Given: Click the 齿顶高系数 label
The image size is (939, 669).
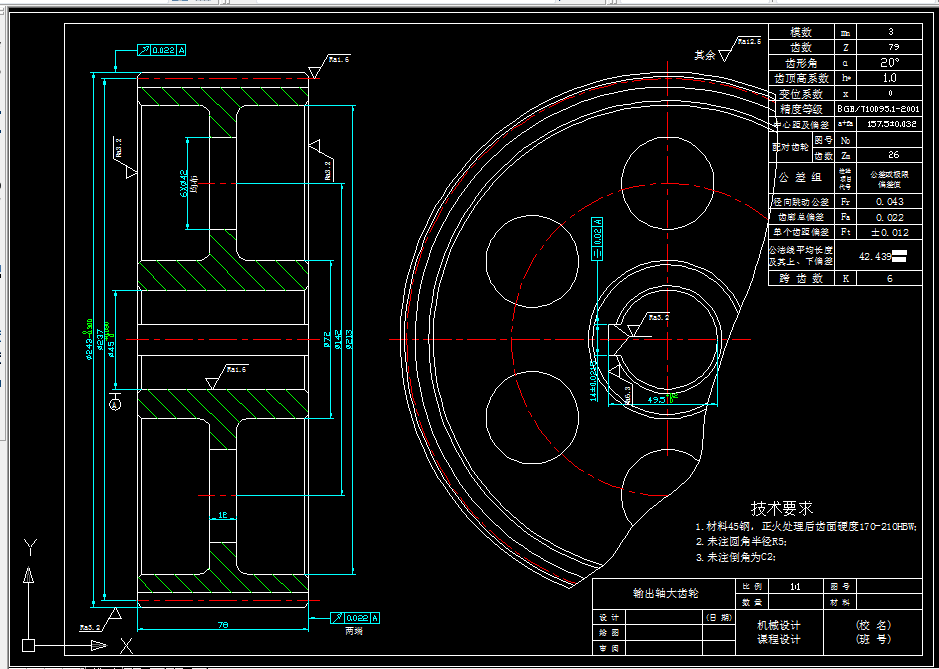Looking at the screenshot, I should [801, 78].
